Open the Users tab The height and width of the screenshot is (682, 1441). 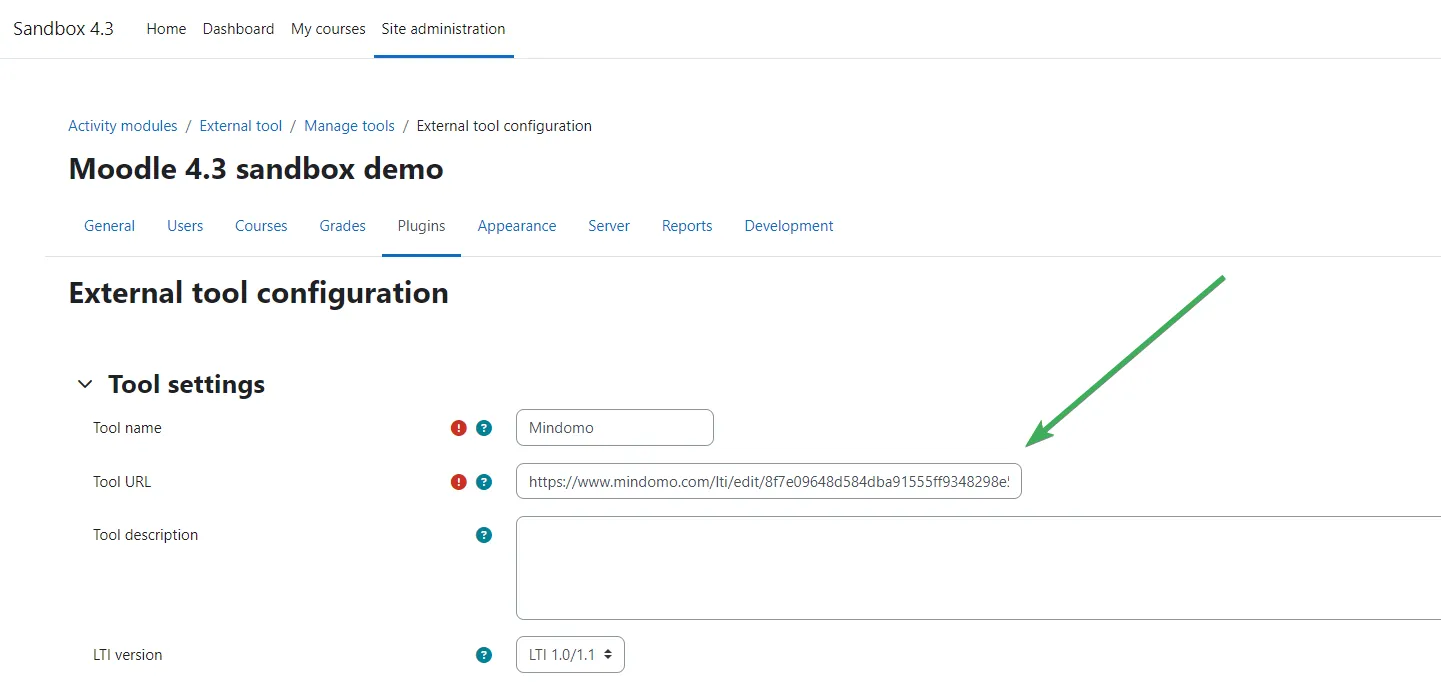[x=185, y=226]
